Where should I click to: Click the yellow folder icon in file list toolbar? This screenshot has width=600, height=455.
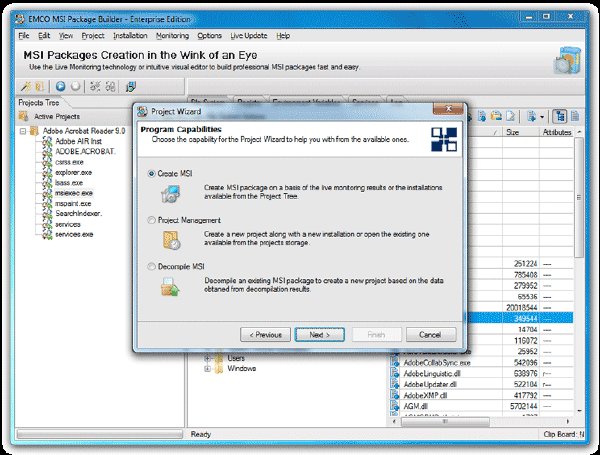(x=496, y=116)
